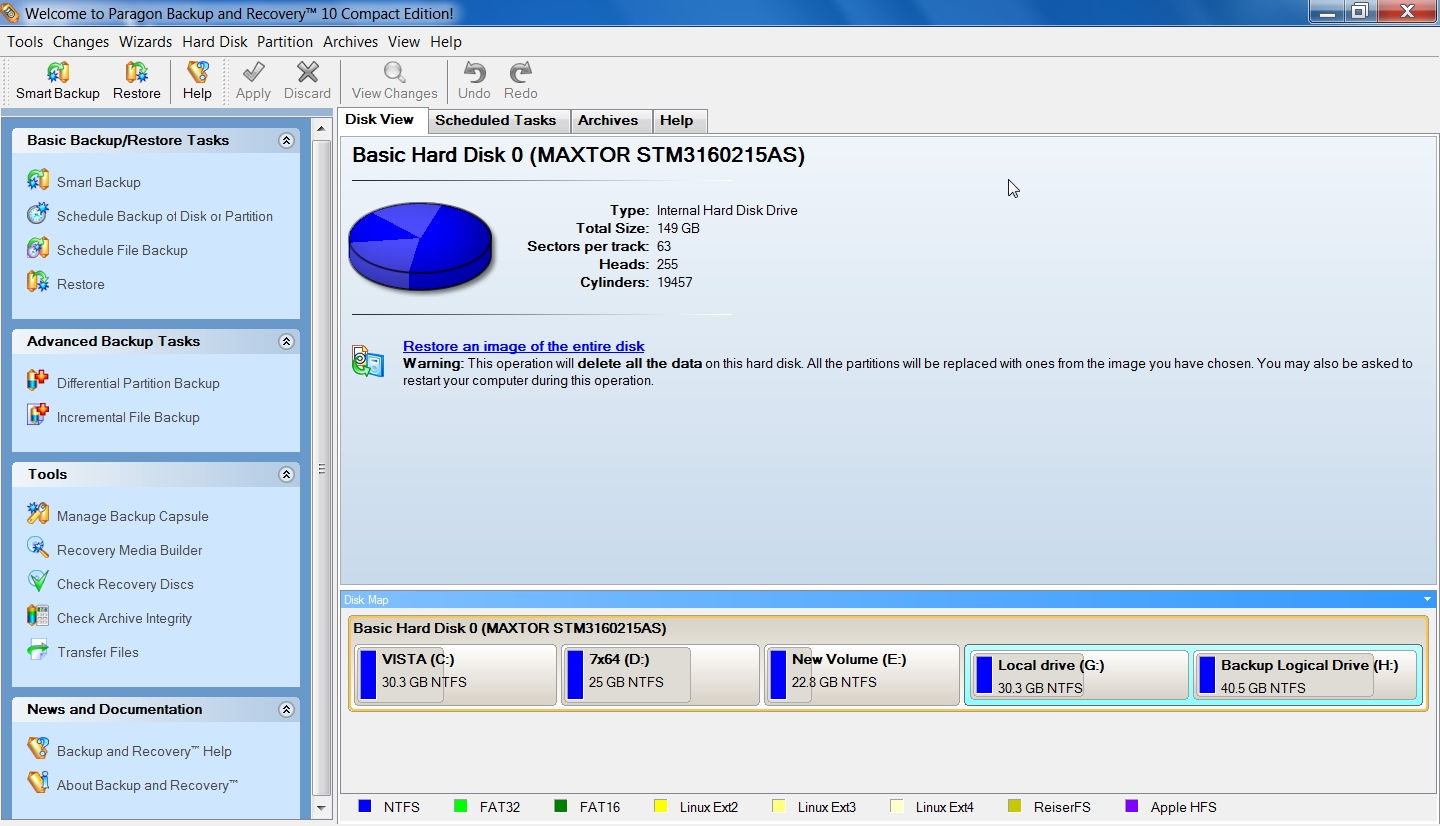Click the restore disk image icon
Viewport: 1440px width, 826px height.
click(368, 361)
